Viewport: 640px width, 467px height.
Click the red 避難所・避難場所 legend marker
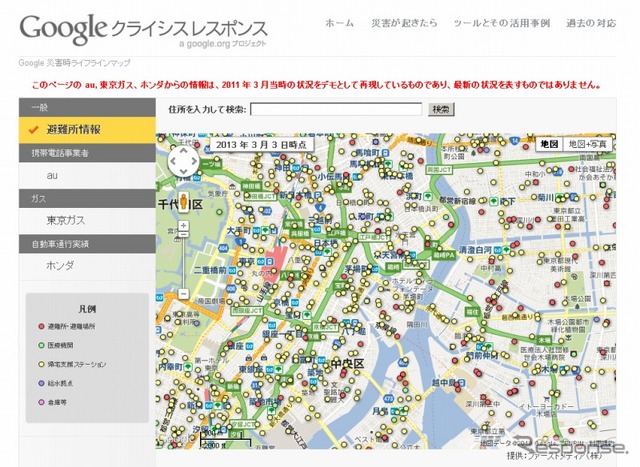click(41, 327)
